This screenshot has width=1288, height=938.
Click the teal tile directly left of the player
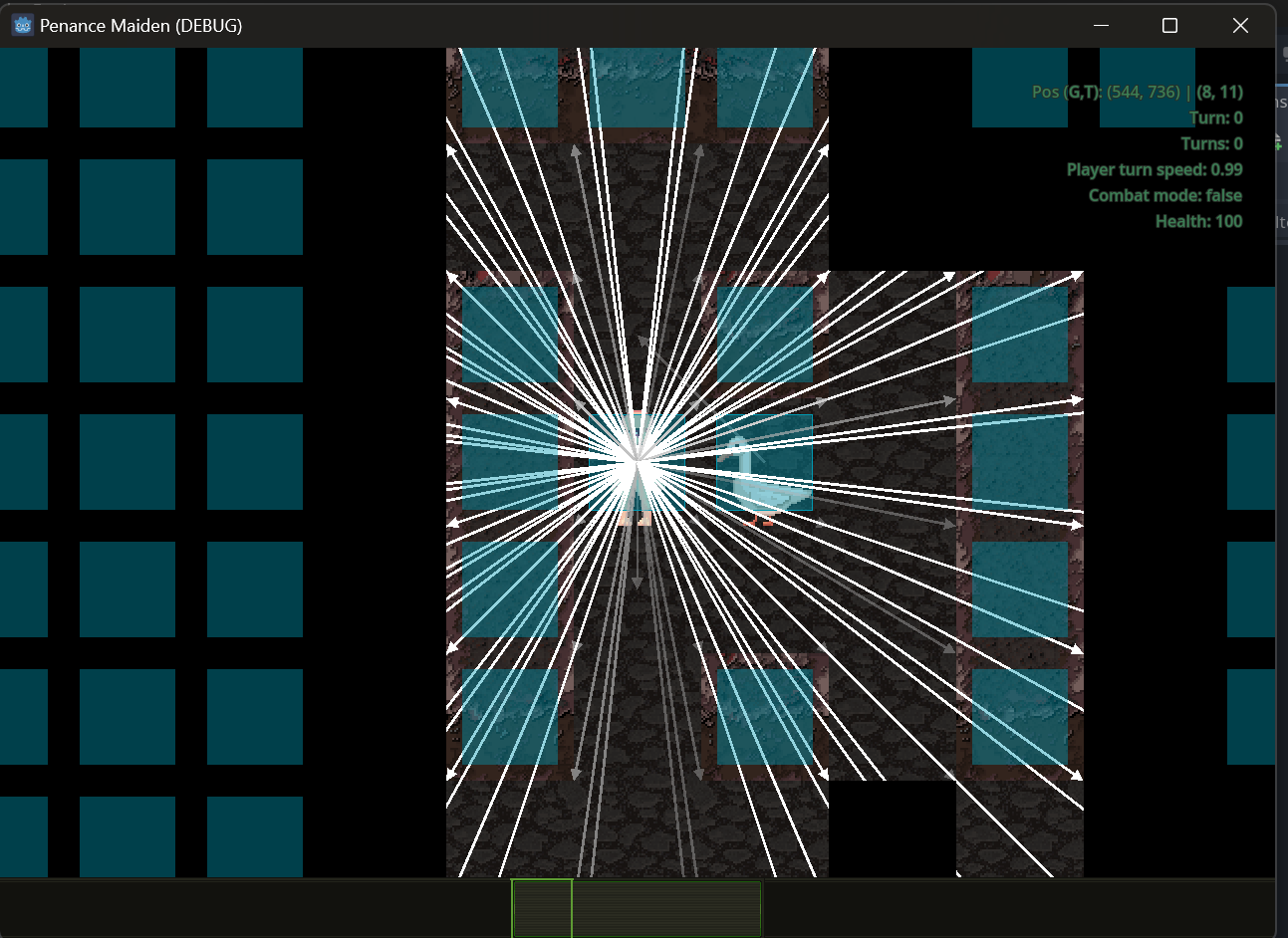pos(509,462)
